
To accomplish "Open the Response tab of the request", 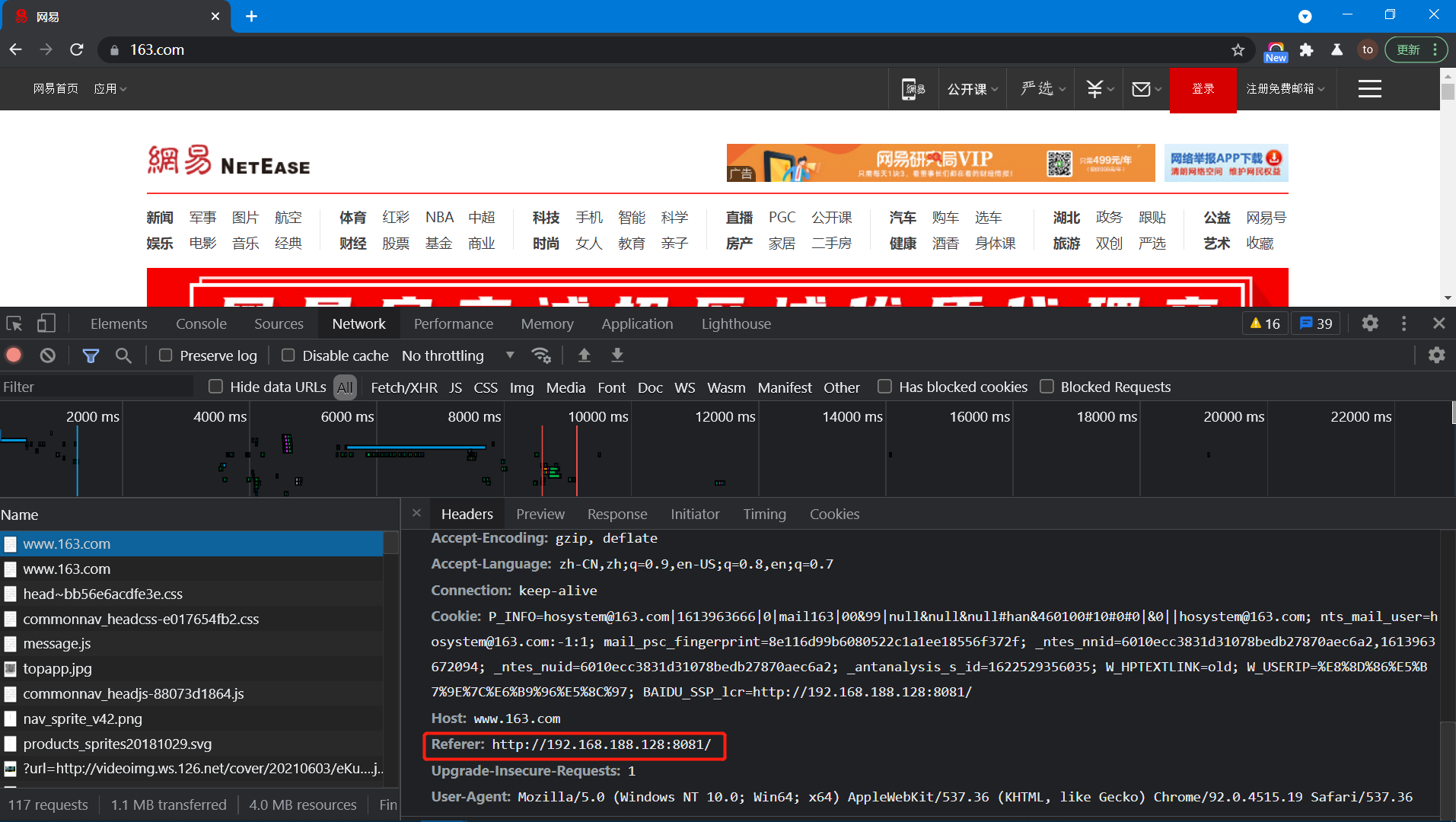I will 617,514.
